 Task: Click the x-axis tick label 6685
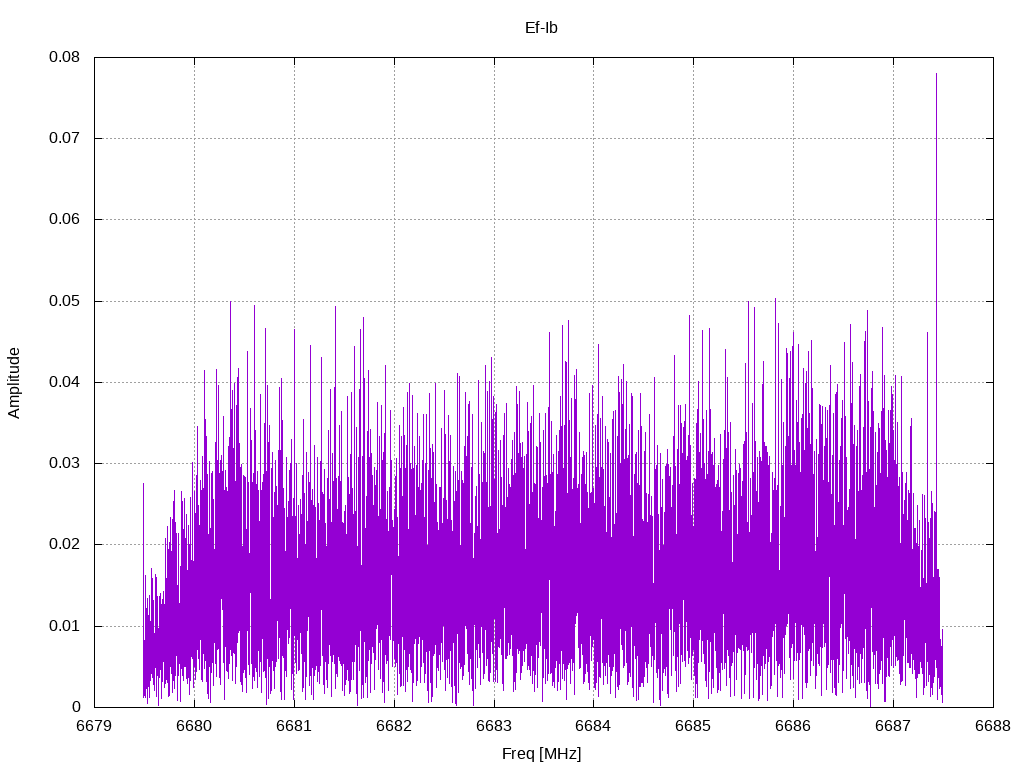694,726
